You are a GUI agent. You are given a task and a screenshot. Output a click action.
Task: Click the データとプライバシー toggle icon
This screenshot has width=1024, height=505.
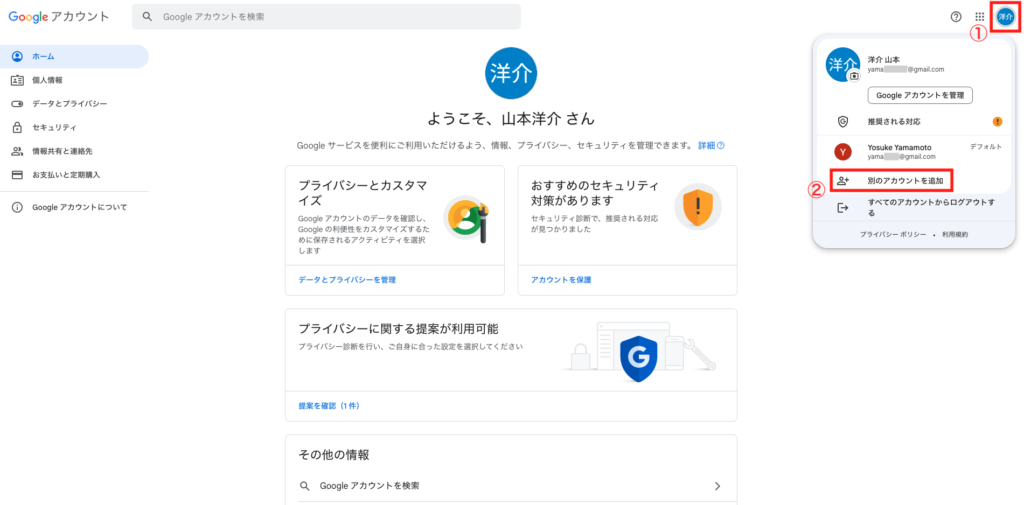click(x=18, y=104)
